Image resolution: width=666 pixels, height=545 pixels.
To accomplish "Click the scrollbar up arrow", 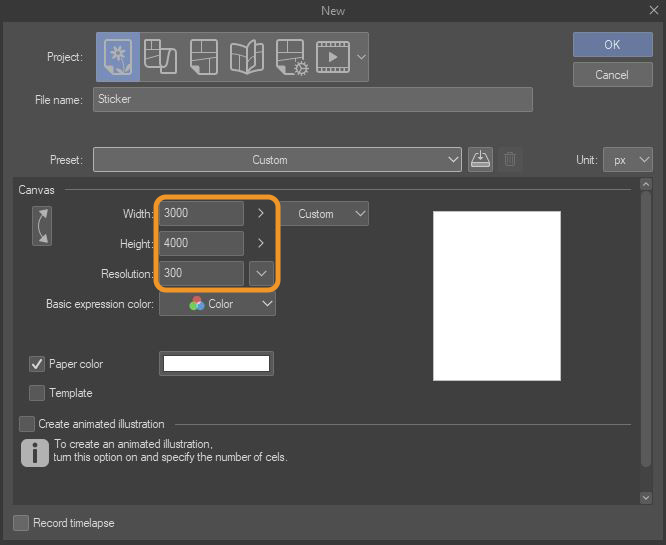I will [646, 184].
